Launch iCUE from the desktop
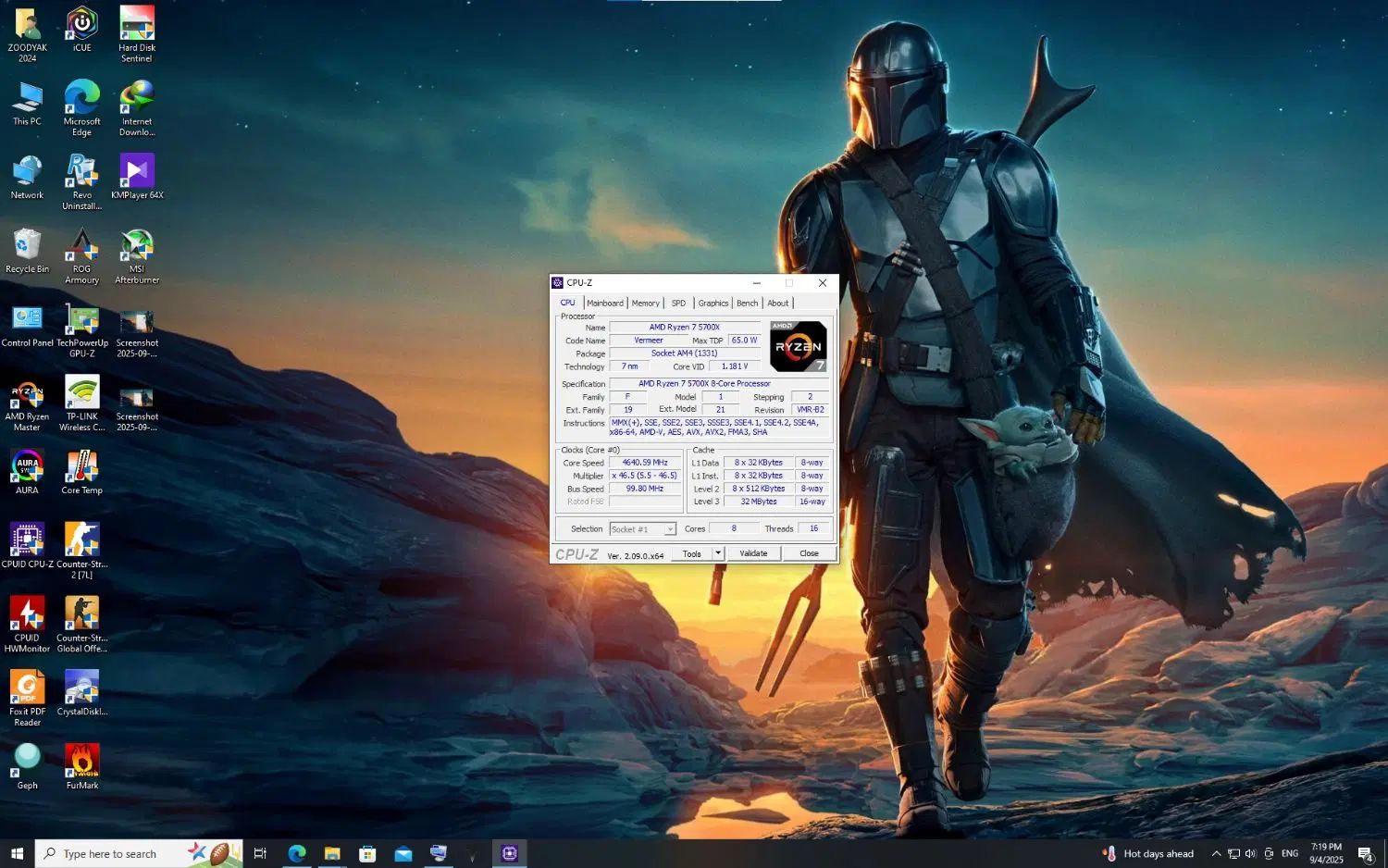Viewport: 1388px width, 868px height. point(81,30)
